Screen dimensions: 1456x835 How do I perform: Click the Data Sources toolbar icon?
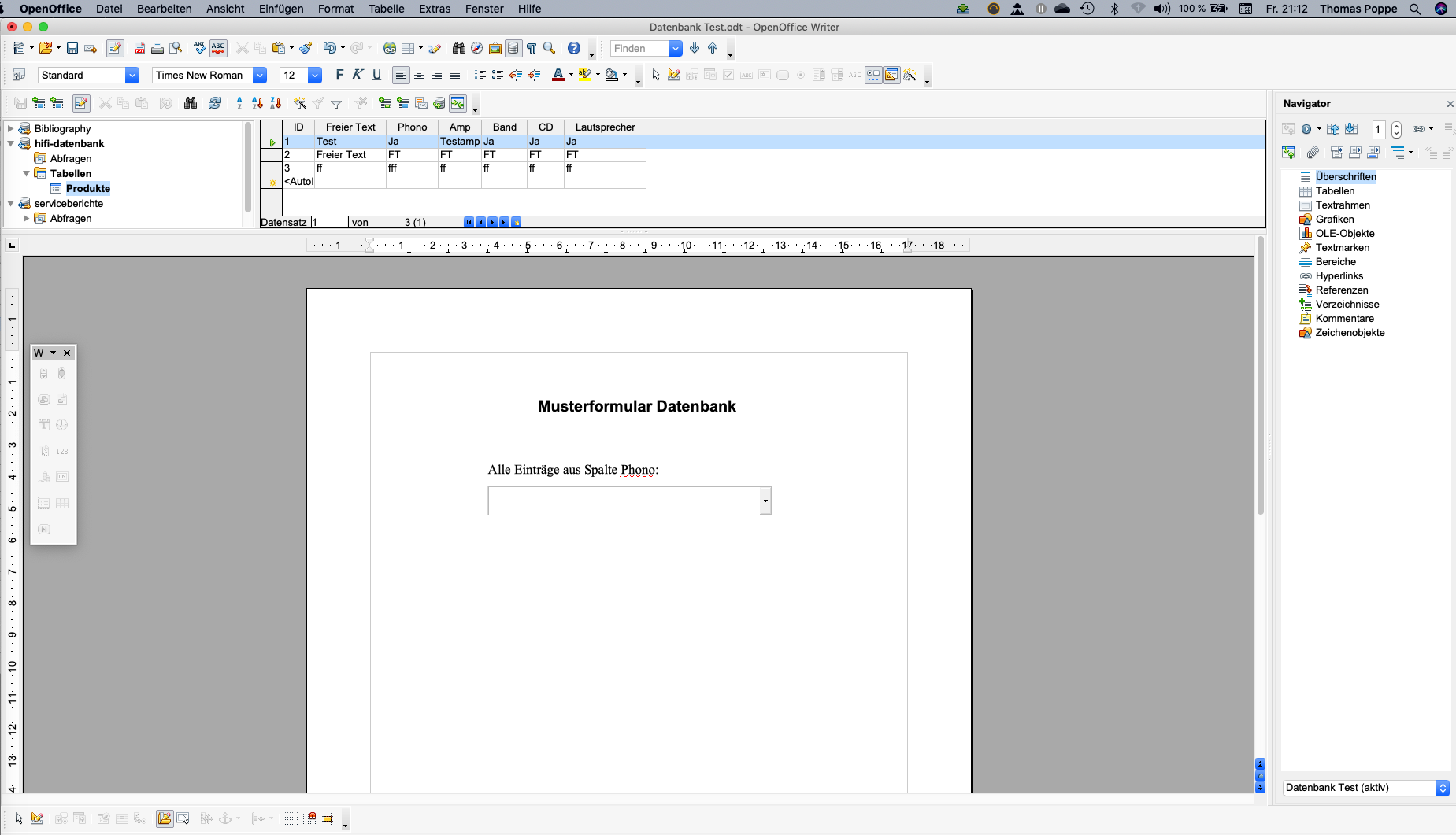513,49
